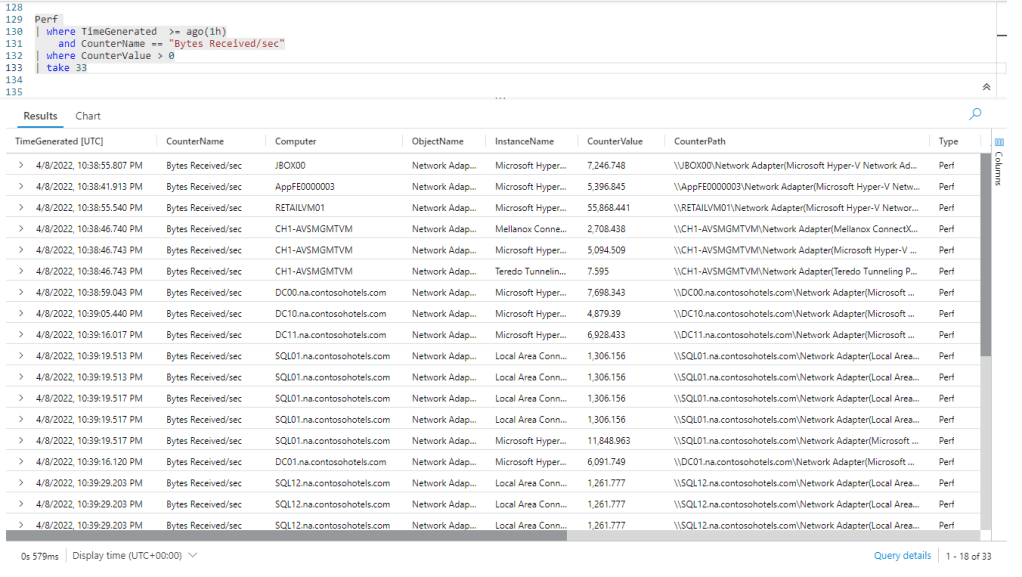Sort by TimeGenerated [UTC] column header
This screenshot has width=1022, height=577.
(x=59, y=142)
